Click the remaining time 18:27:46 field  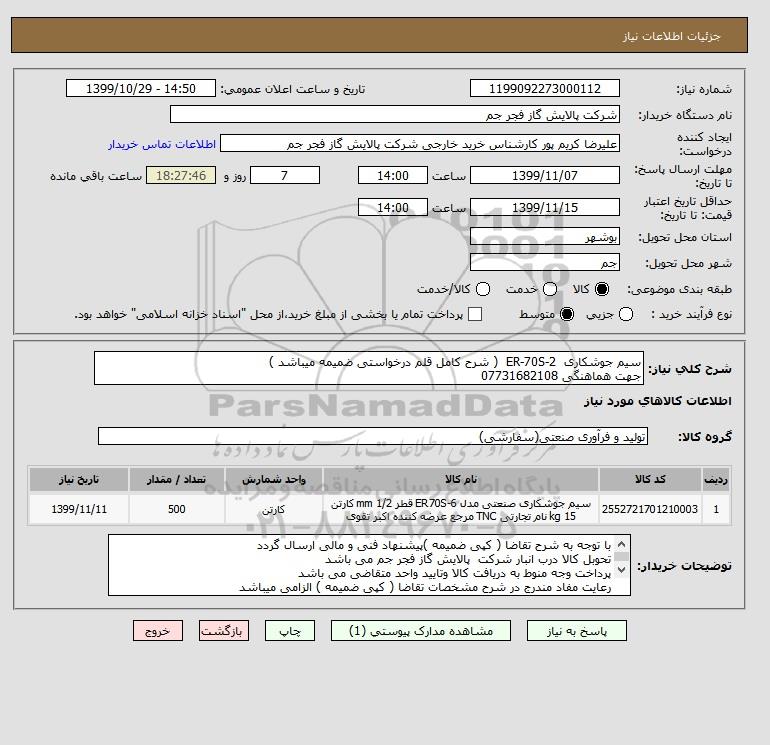click(181, 175)
